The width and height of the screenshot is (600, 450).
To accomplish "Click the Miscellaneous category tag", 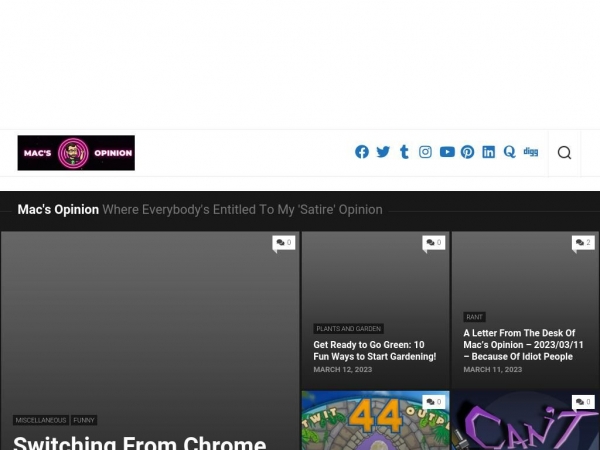I will 41,420.
